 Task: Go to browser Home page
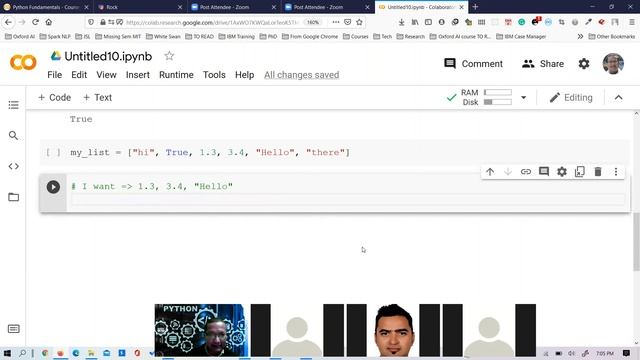49,22
